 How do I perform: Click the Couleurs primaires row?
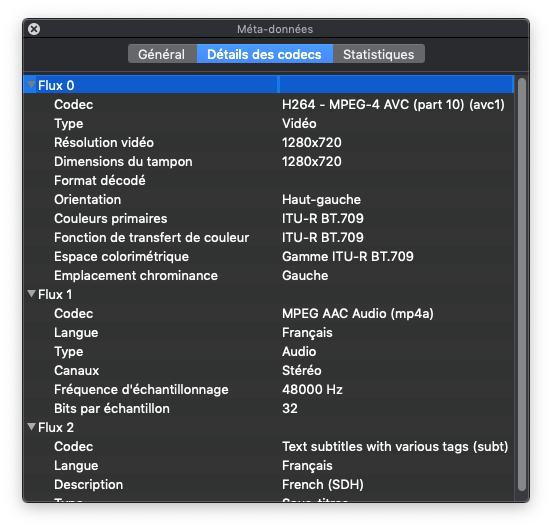tap(269, 219)
